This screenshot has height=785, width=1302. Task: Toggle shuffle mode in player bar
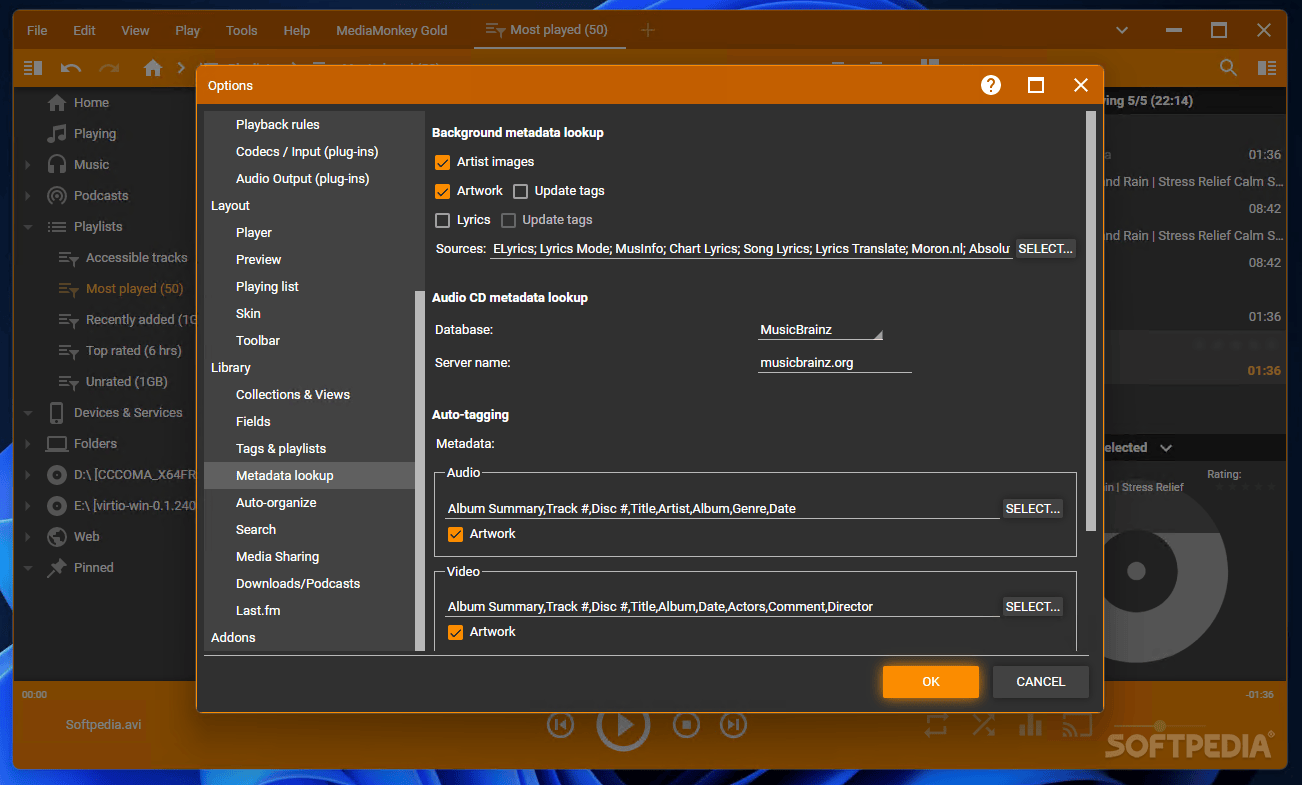(x=983, y=725)
